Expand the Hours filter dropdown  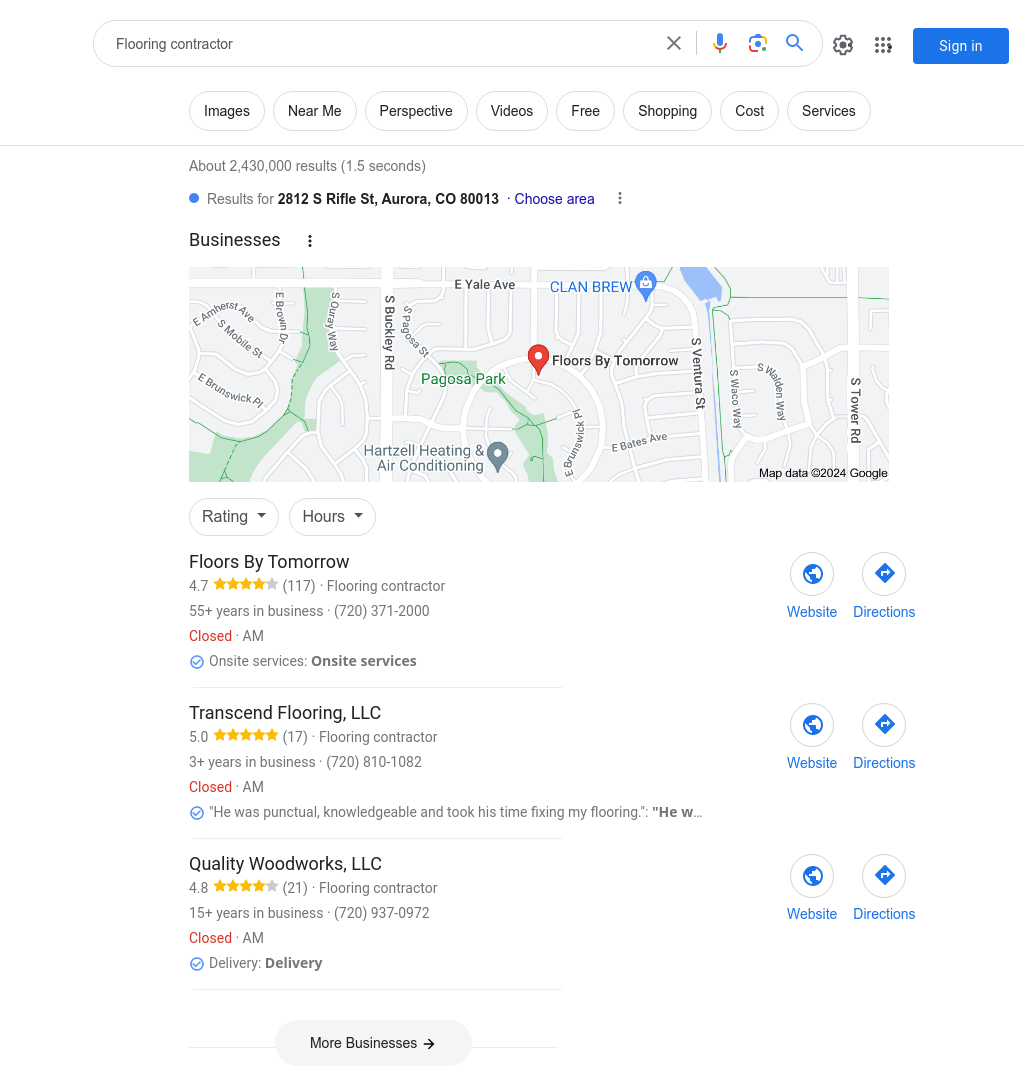[x=332, y=516]
